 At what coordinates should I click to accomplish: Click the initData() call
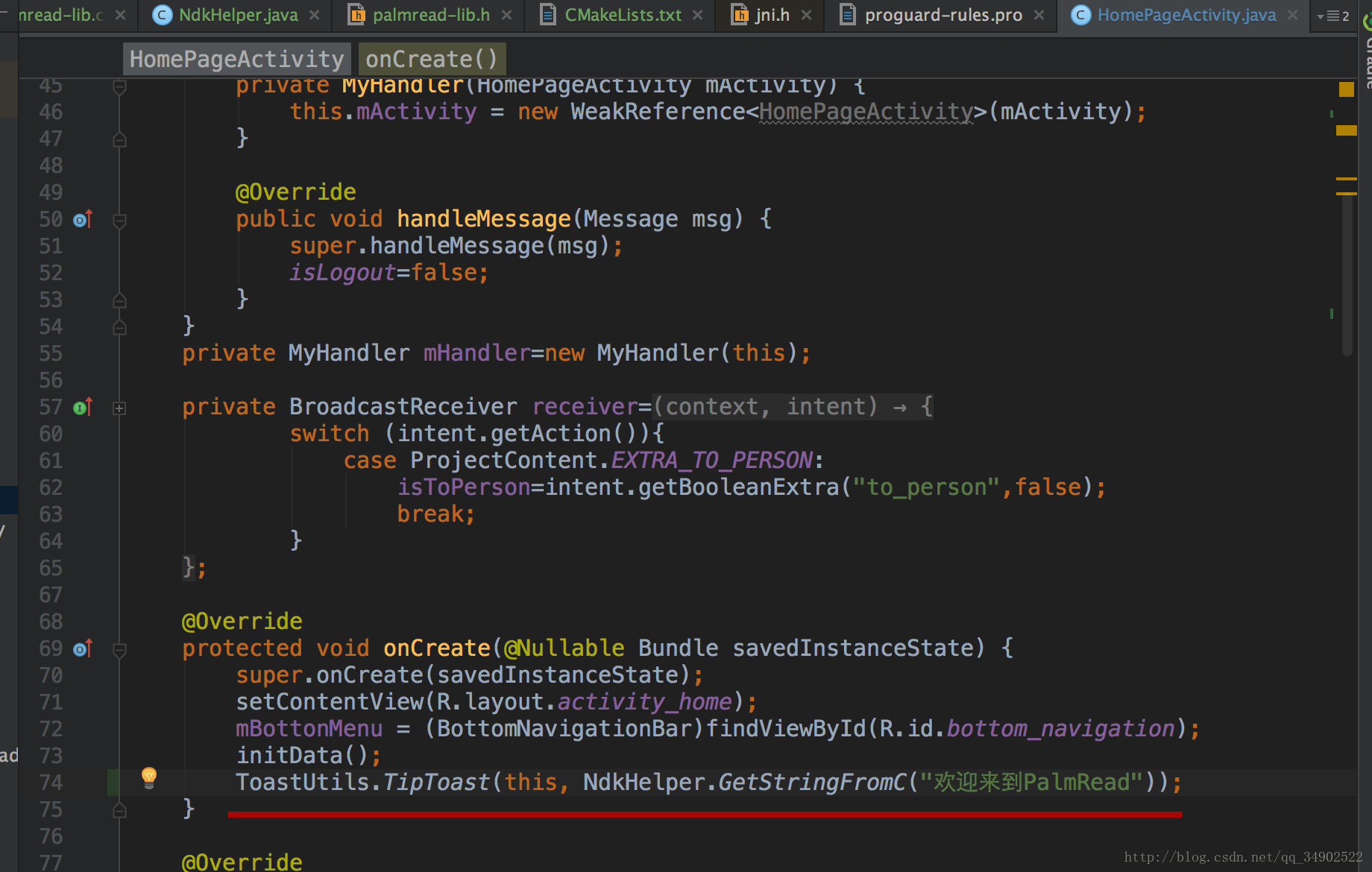pyautogui.click(x=302, y=756)
